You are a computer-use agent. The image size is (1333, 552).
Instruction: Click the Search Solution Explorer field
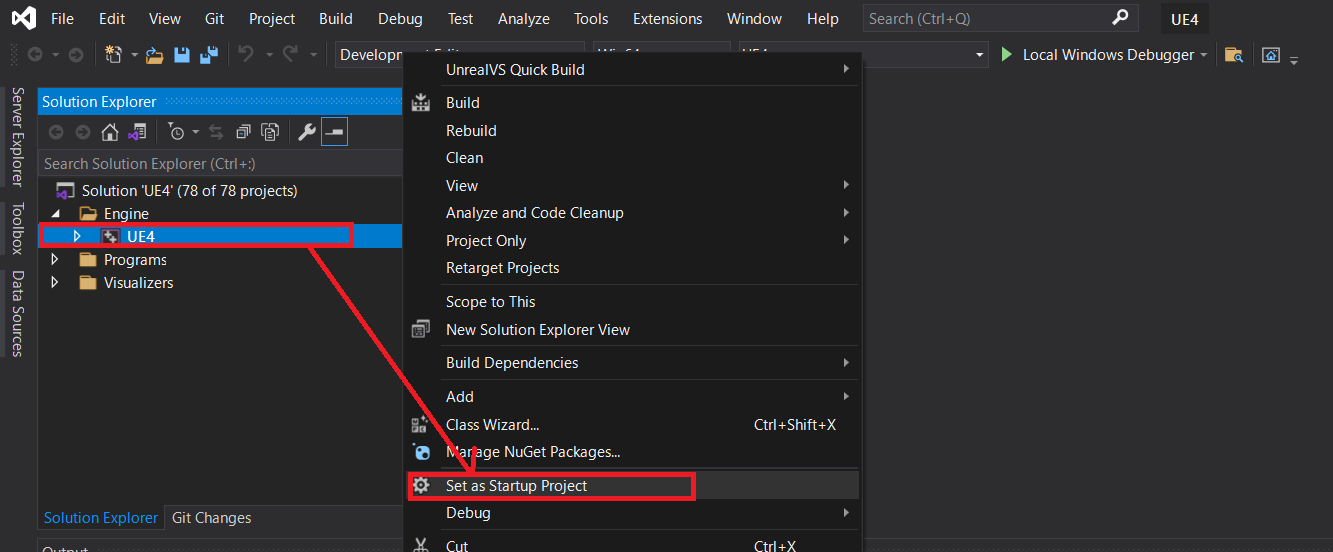220,163
